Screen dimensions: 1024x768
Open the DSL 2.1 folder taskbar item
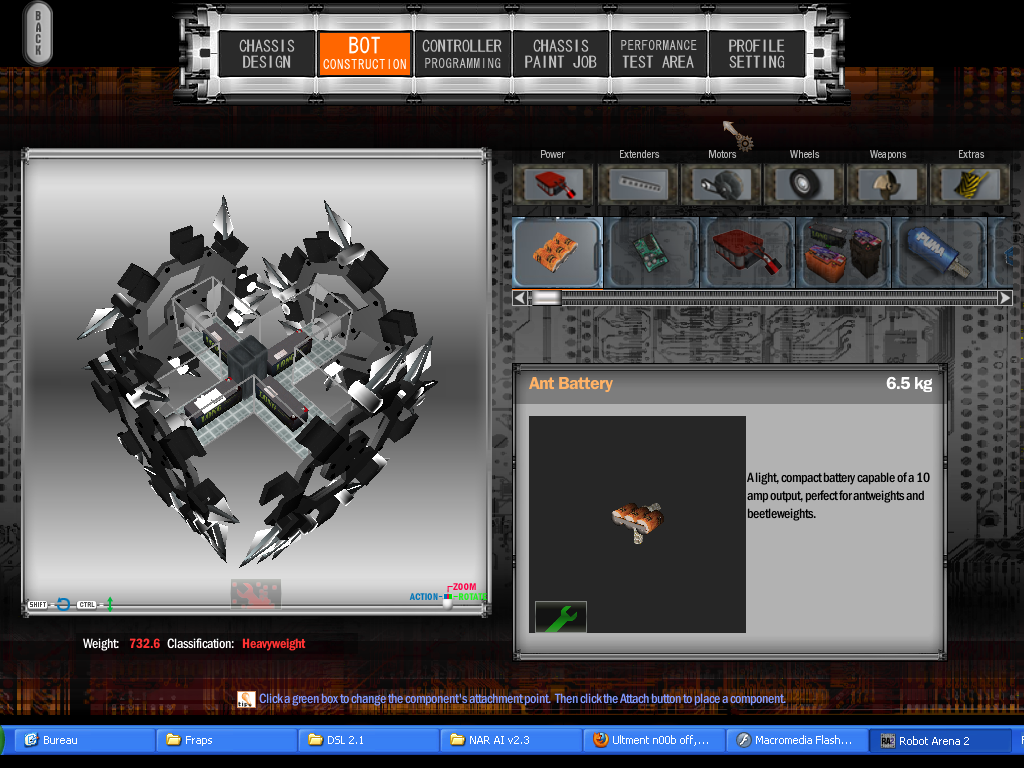pos(369,740)
